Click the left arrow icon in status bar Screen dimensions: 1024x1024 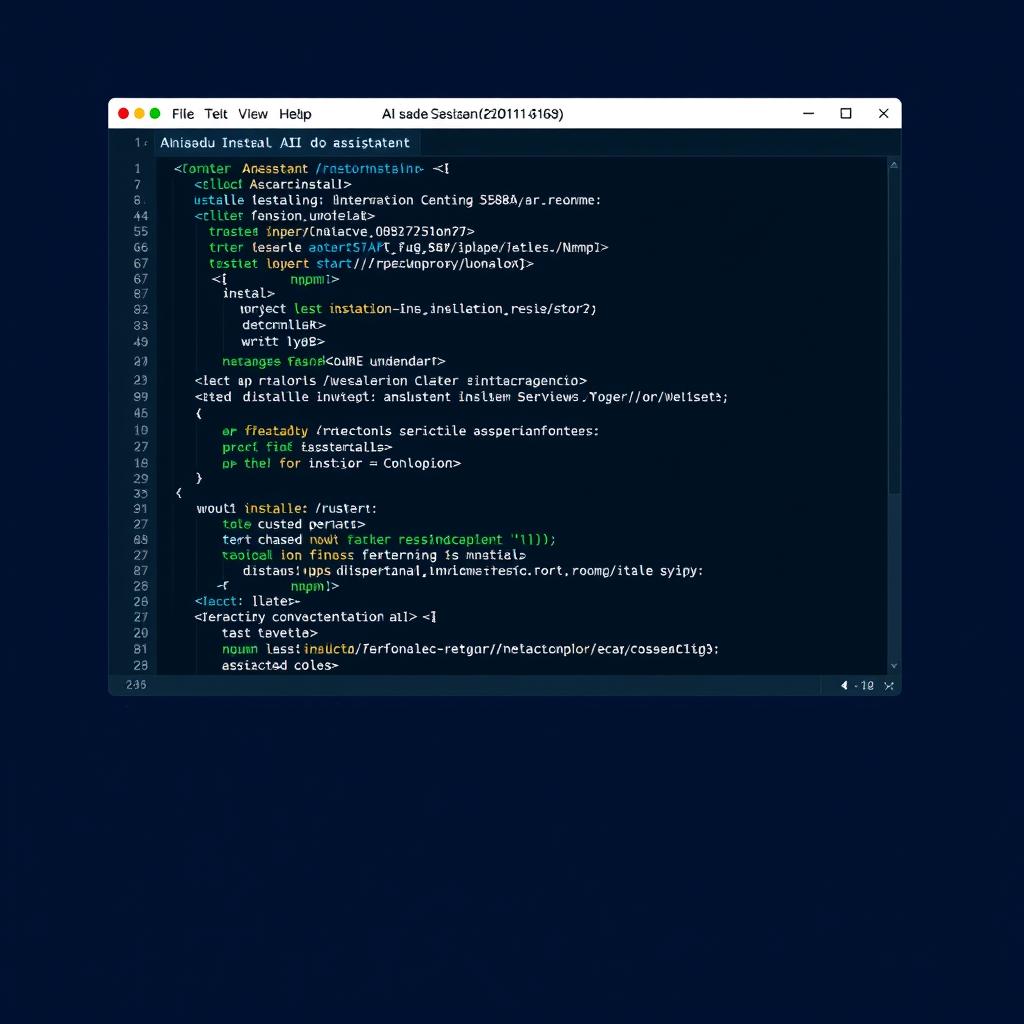844,685
